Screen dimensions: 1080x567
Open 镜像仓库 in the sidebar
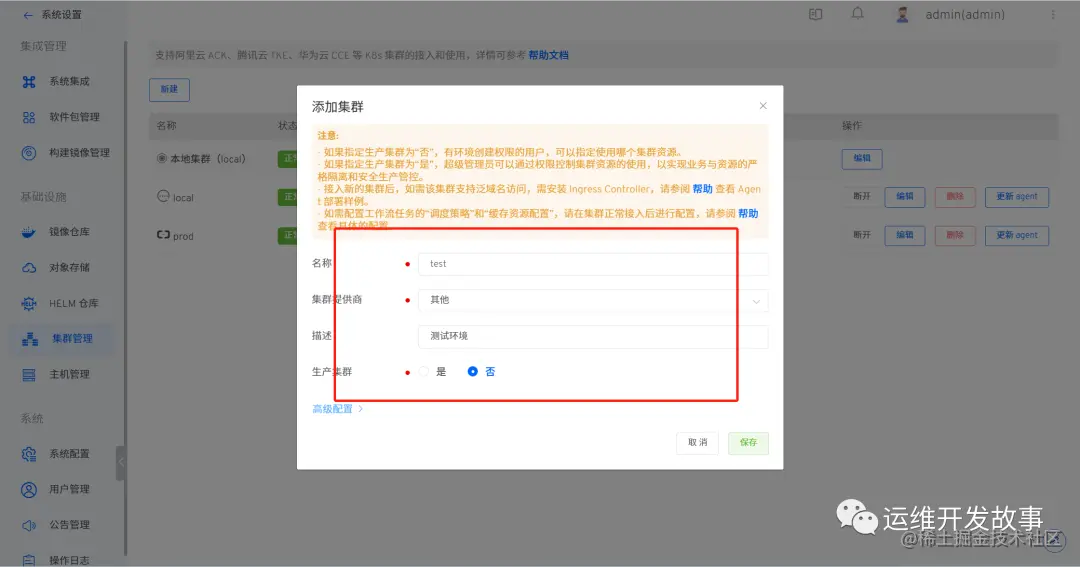click(x=69, y=232)
